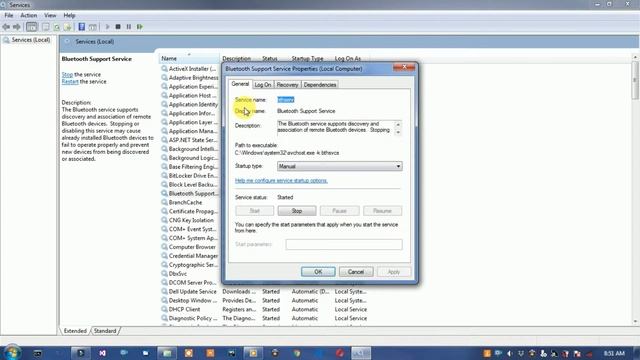The width and height of the screenshot is (640, 360).
Task: Click the Stop button in Properties dialog
Action: point(297,211)
